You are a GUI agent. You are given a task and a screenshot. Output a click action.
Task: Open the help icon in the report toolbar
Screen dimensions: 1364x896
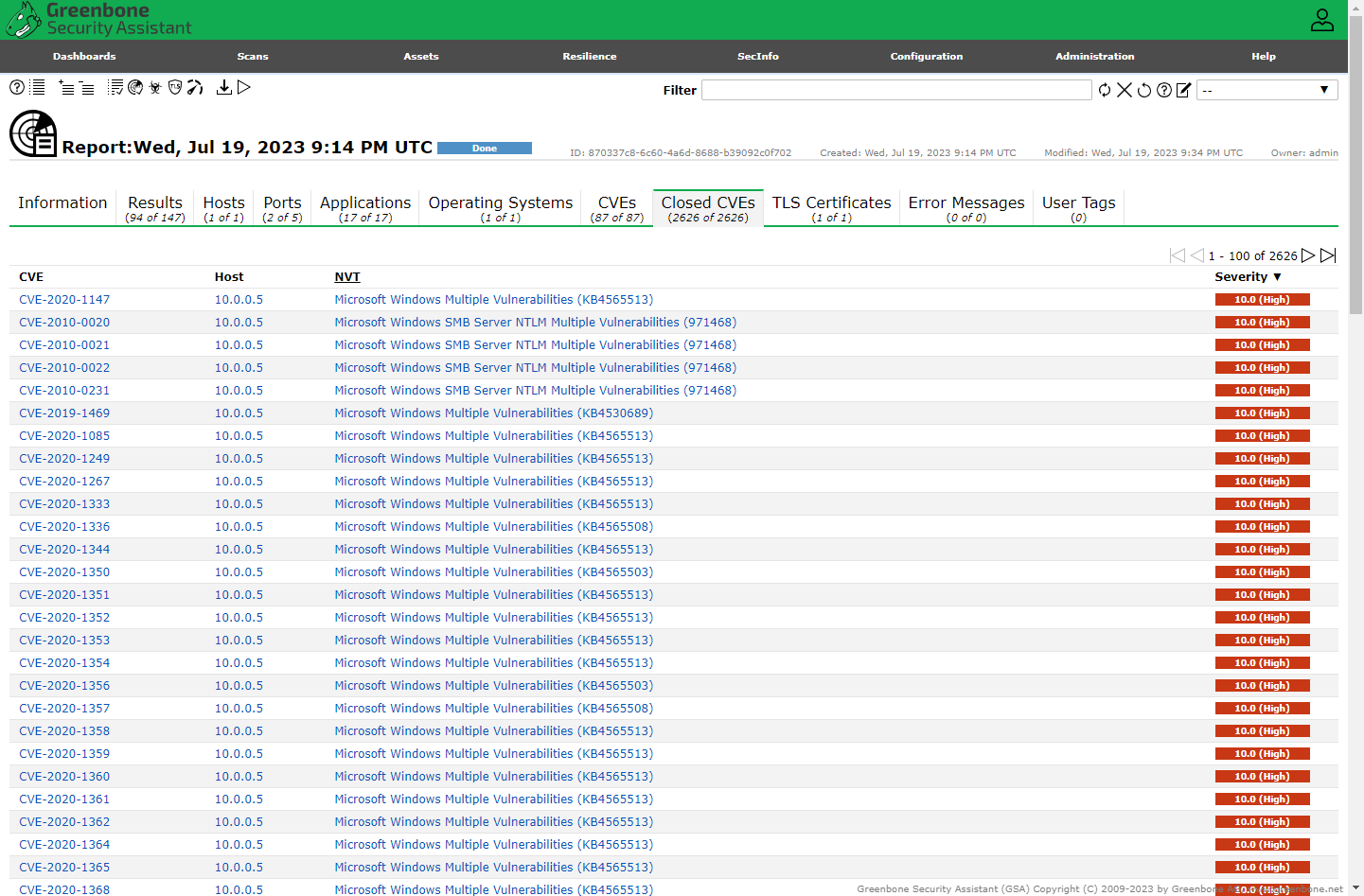pyautogui.click(x=17, y=87)
